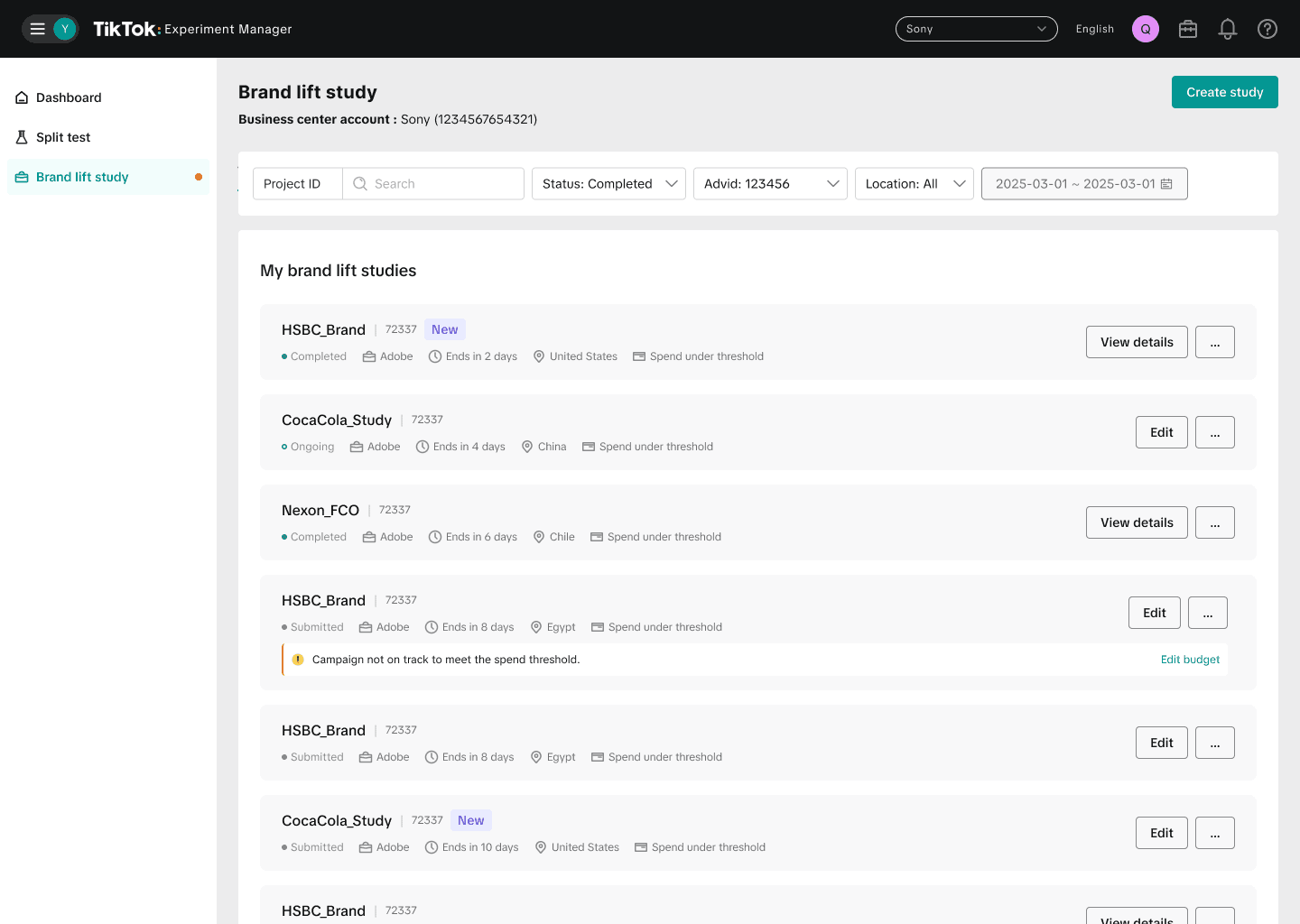View details of Nexon_FCO study

pyautogui.click(x=1137, y=522)
